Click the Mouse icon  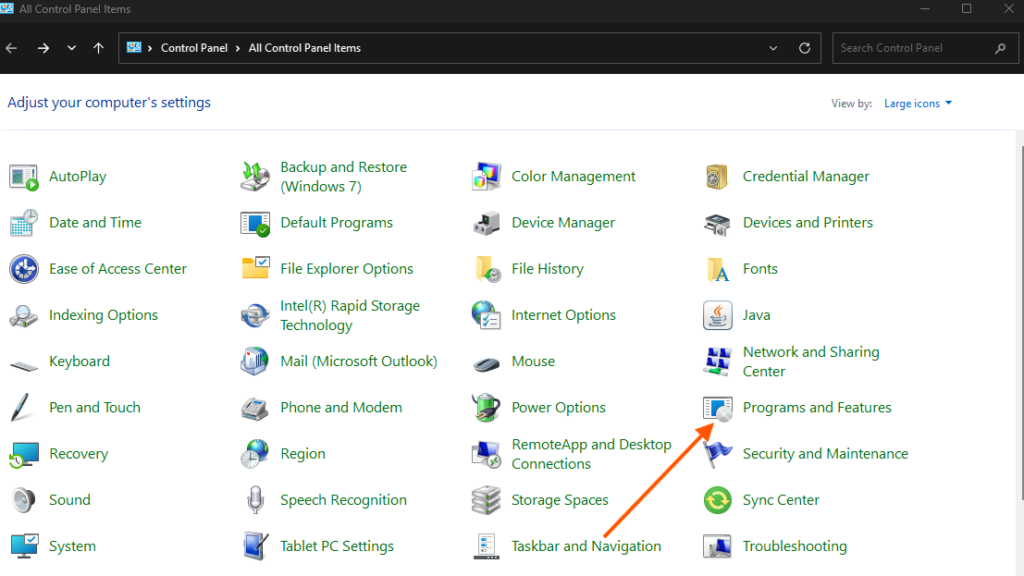(486, 363)
